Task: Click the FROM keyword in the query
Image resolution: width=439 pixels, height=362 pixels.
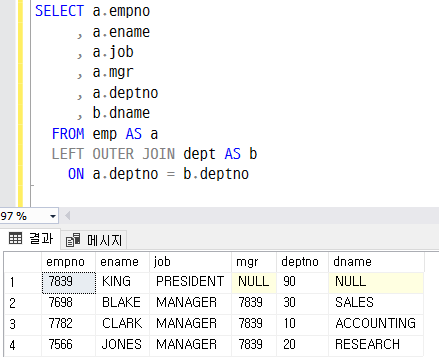Action: 68,134
